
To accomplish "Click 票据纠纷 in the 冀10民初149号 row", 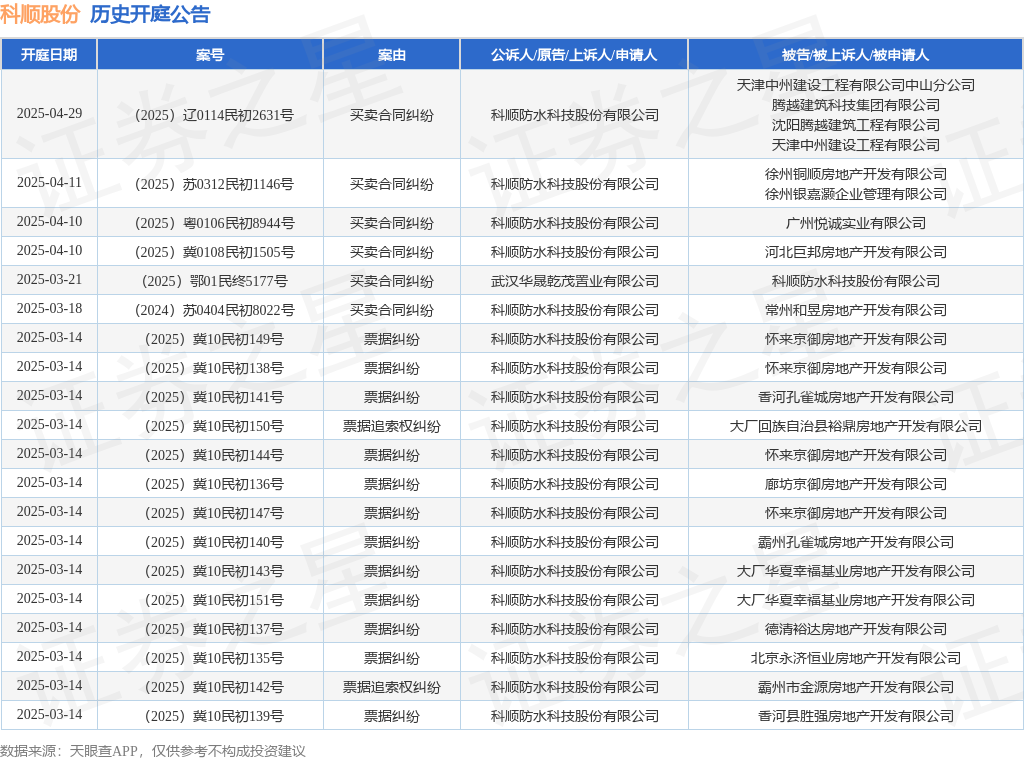I will click(x=392, y=340).
